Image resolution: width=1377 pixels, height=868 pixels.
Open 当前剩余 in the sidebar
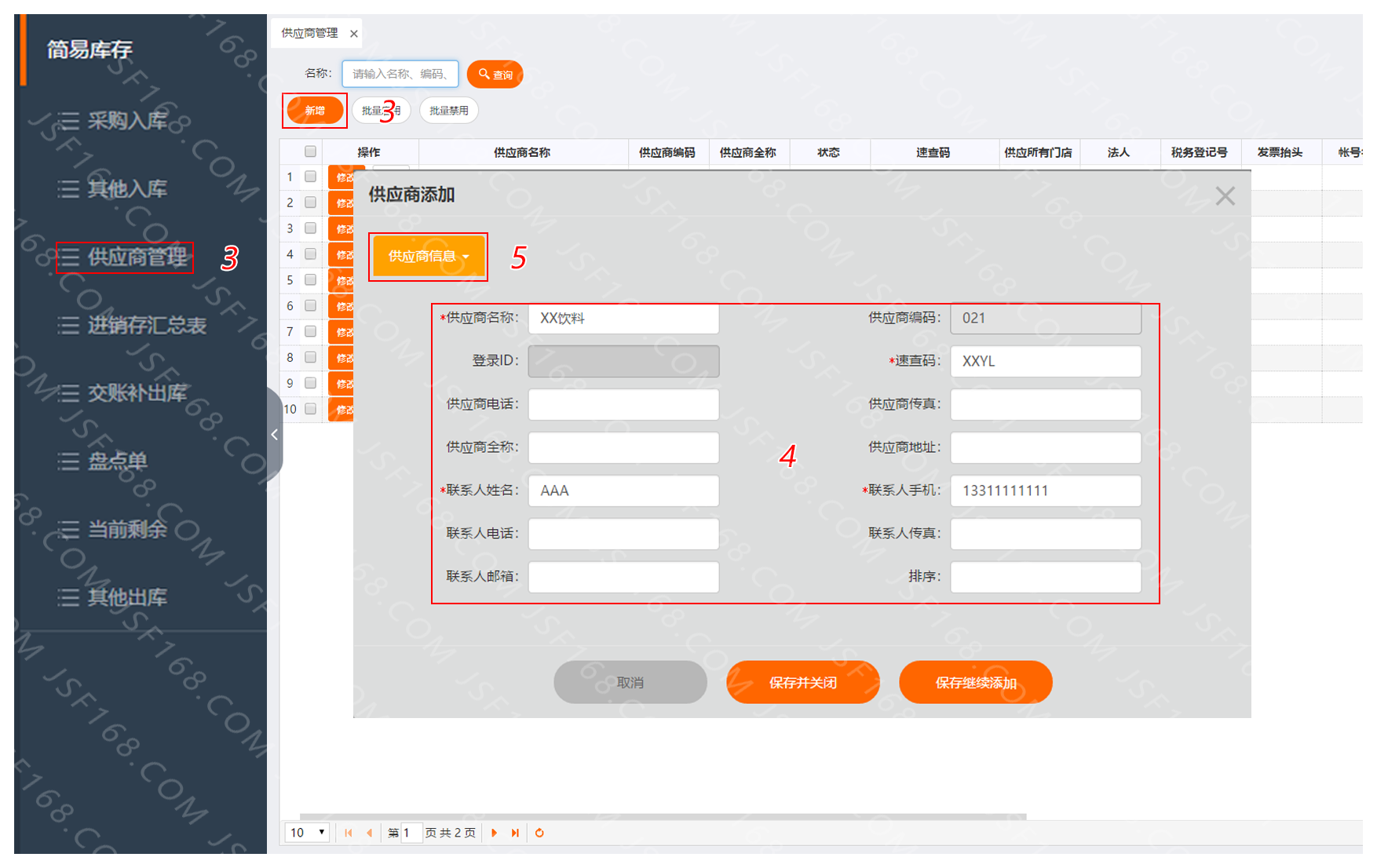pyautogui.click(x=127, y=529)
